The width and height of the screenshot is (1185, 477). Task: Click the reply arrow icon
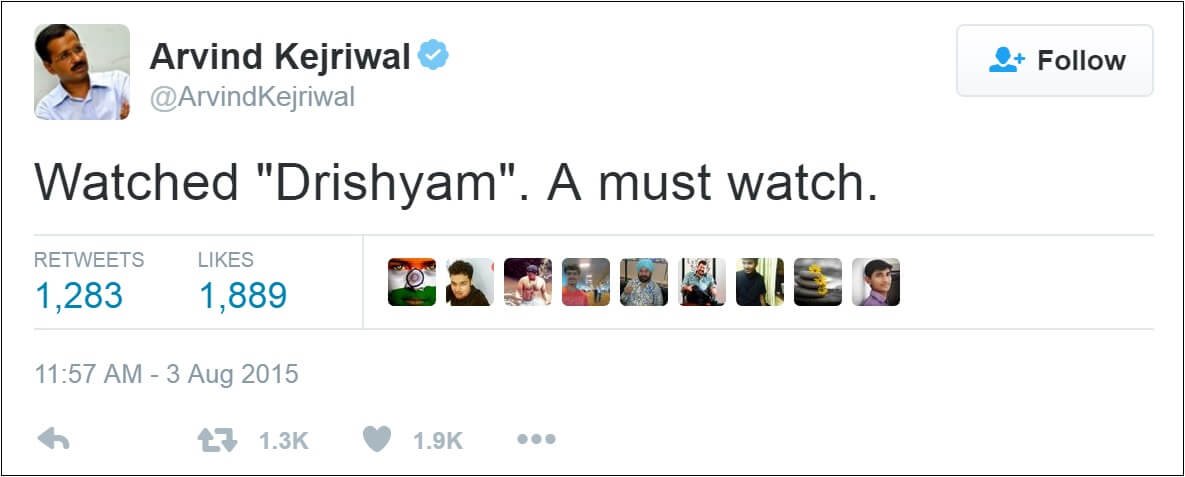(54, 439)
